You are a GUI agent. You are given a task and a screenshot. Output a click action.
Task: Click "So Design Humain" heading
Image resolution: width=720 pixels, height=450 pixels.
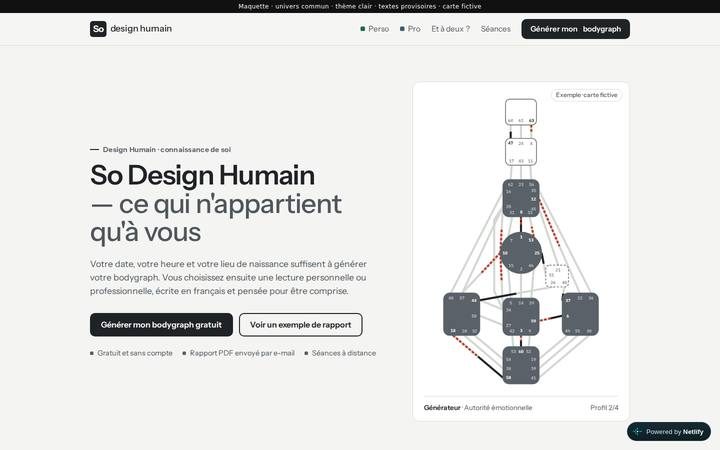coord(202,175)
